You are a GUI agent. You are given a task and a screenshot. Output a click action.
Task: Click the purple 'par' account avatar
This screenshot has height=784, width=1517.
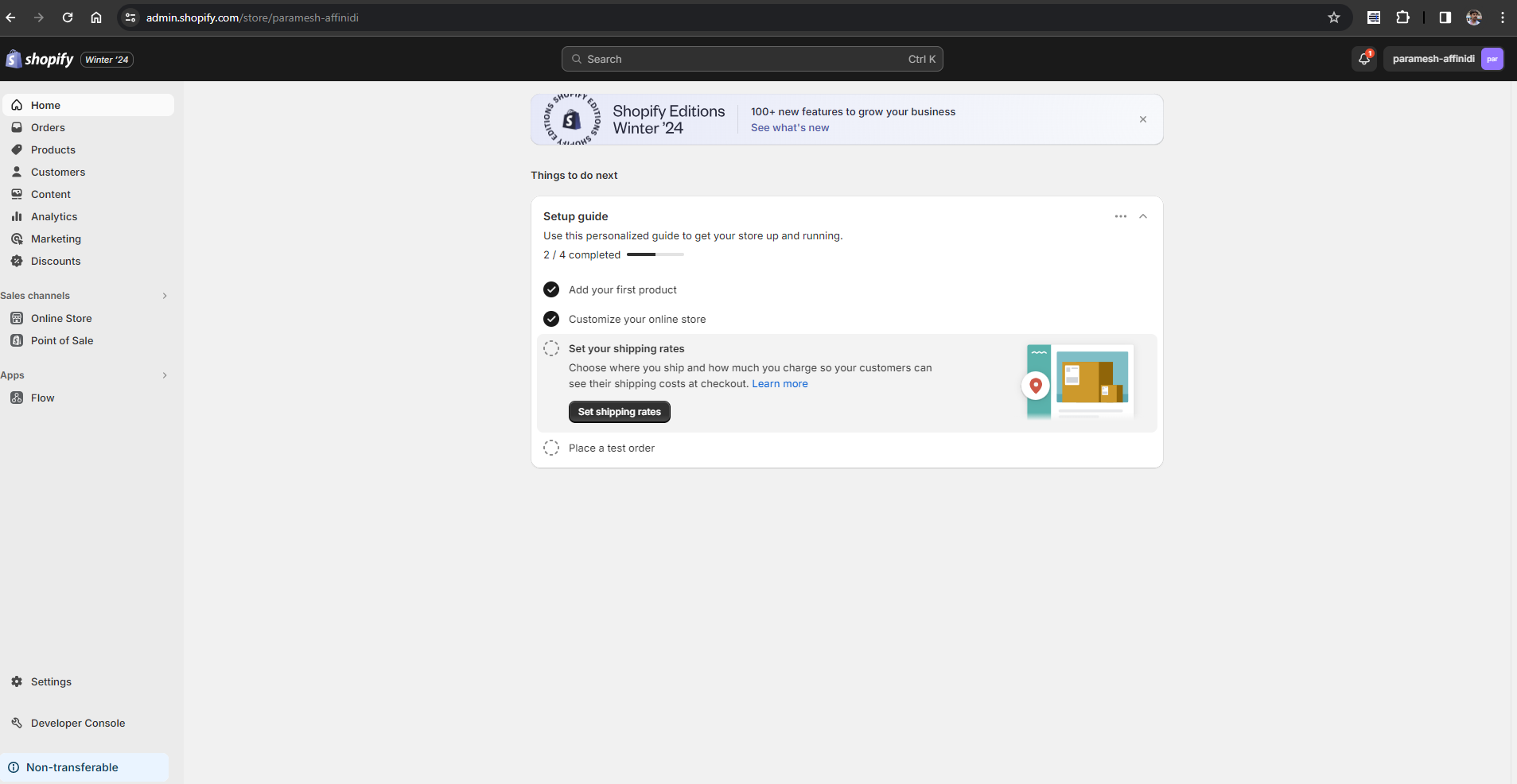pyautogui.click(x=1492, y=59)
